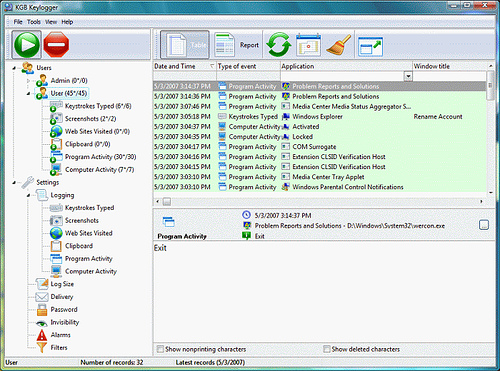The image size is (500, 371).
Task: Open details with the ellipsis button
Action: point(484,225)
